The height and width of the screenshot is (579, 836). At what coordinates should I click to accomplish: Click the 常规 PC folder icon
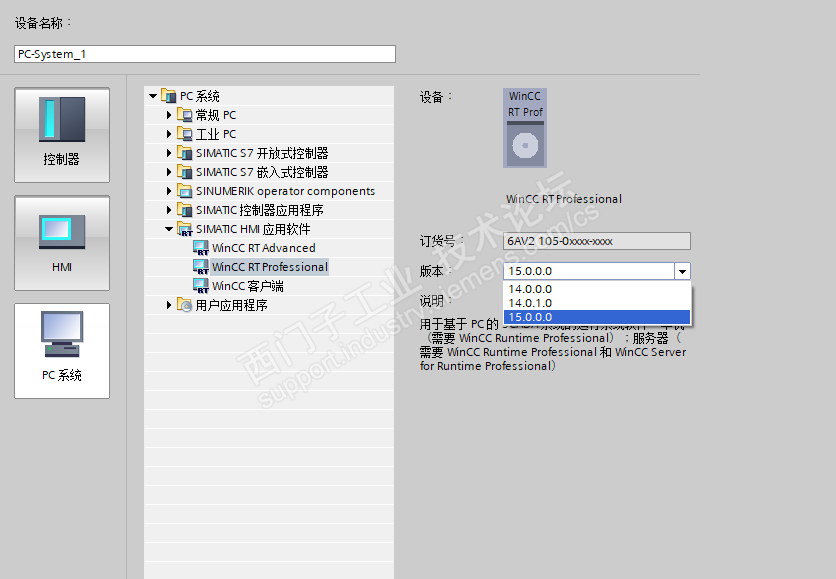pyautogui.click(x=184, y=115)
